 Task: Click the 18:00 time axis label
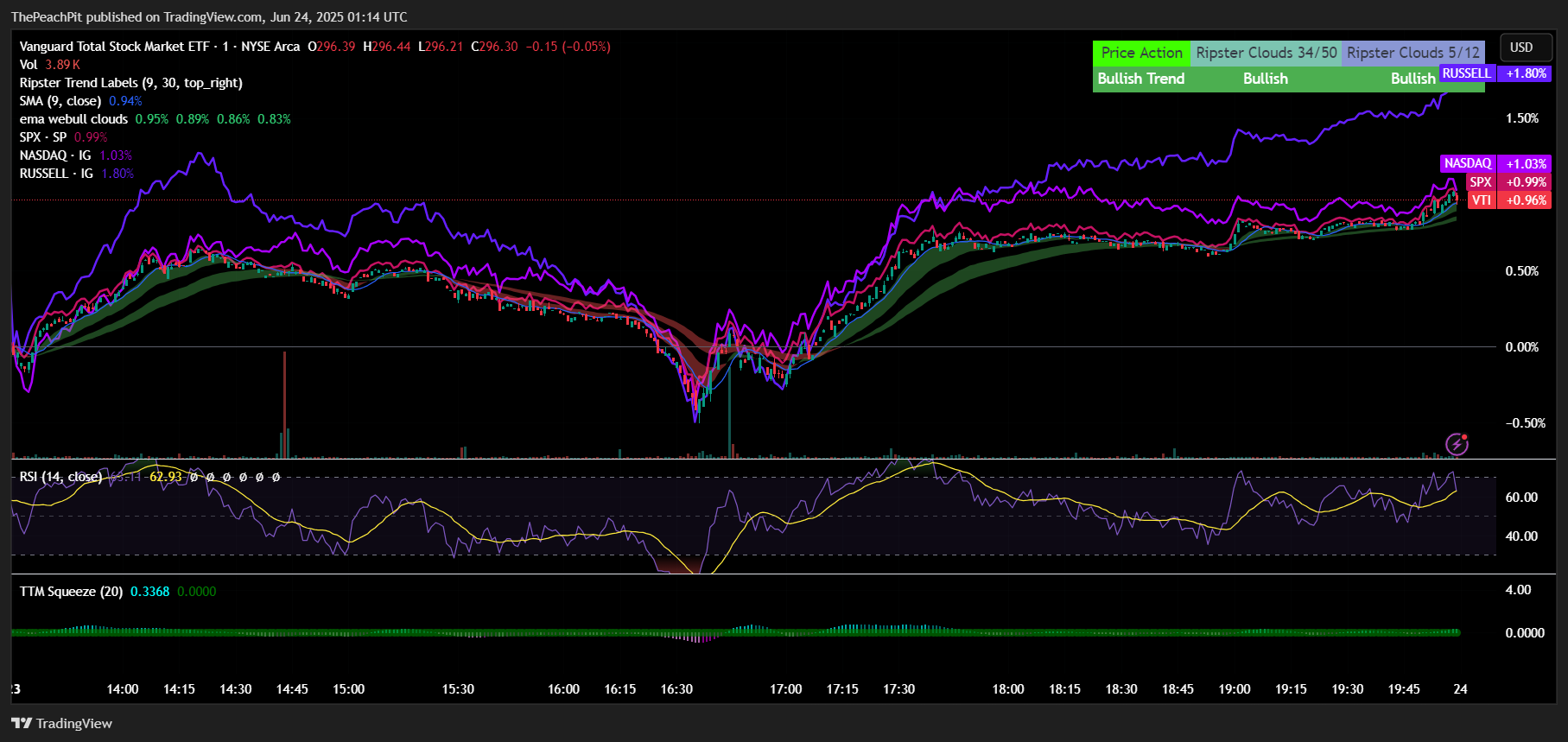1008,689
